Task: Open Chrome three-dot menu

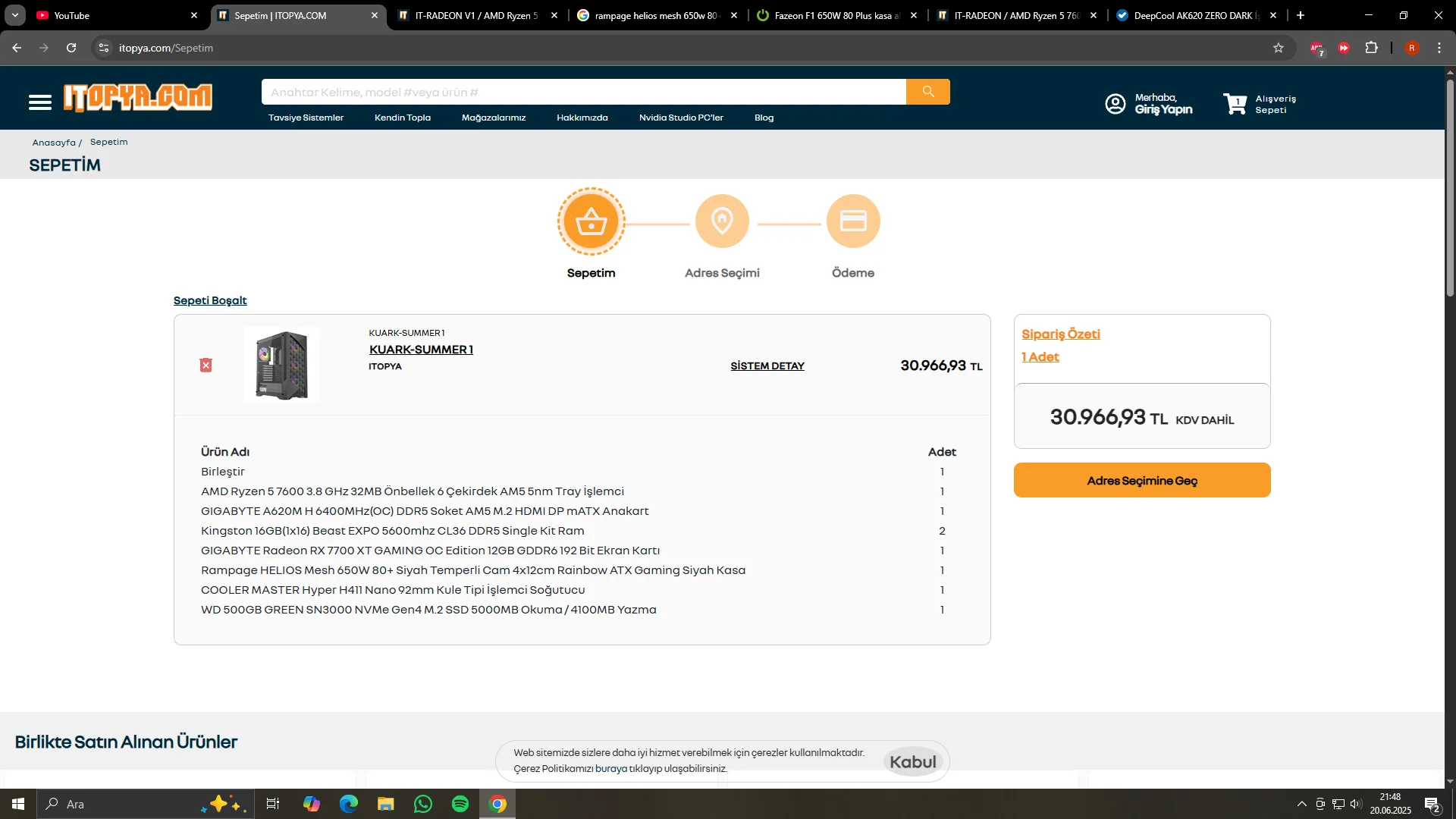Action: point(1439,48)
